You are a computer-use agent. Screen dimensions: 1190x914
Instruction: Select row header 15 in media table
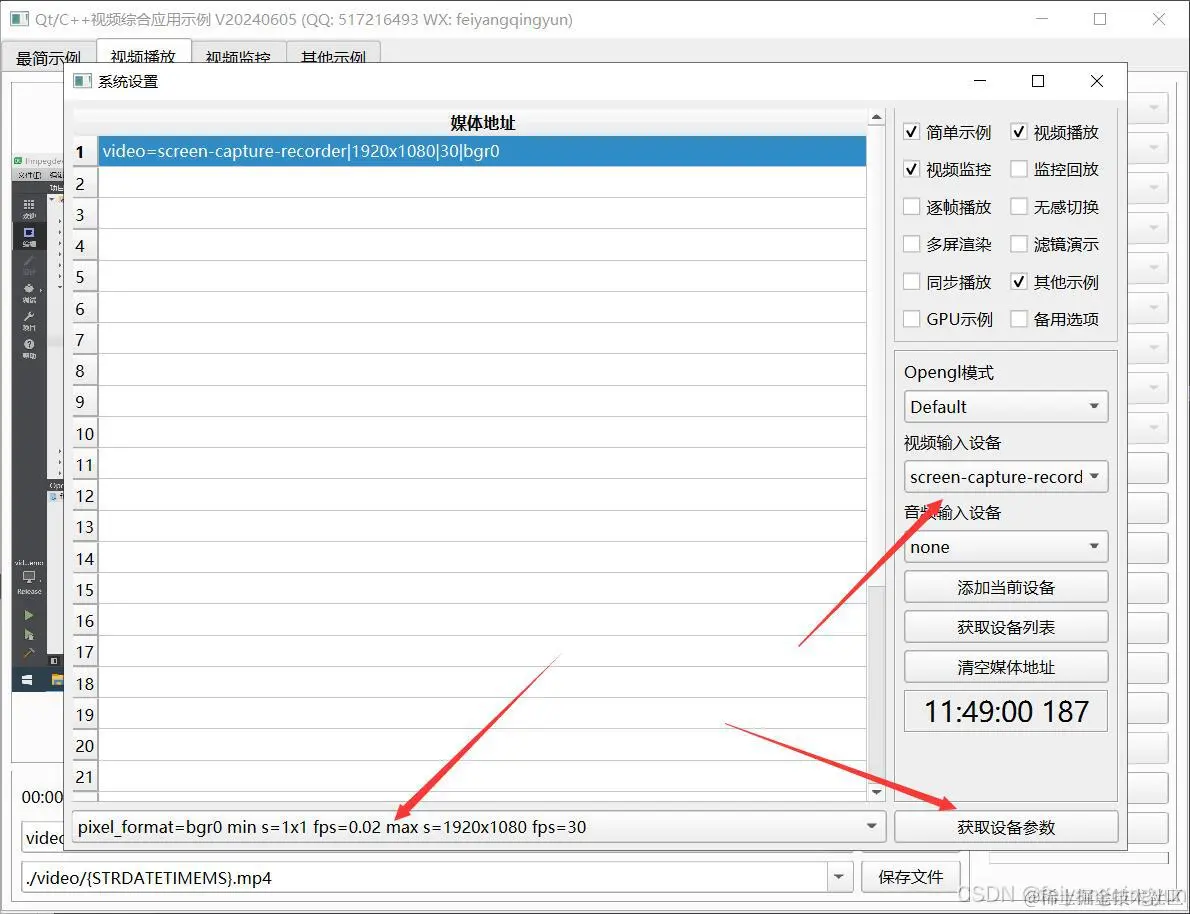coord(85,590)
